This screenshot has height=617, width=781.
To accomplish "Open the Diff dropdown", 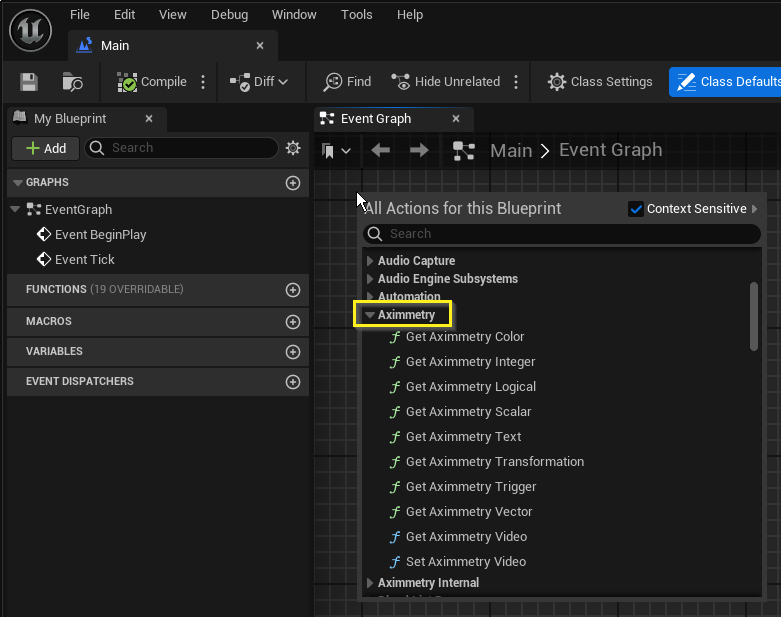I will tap(259, 82).
